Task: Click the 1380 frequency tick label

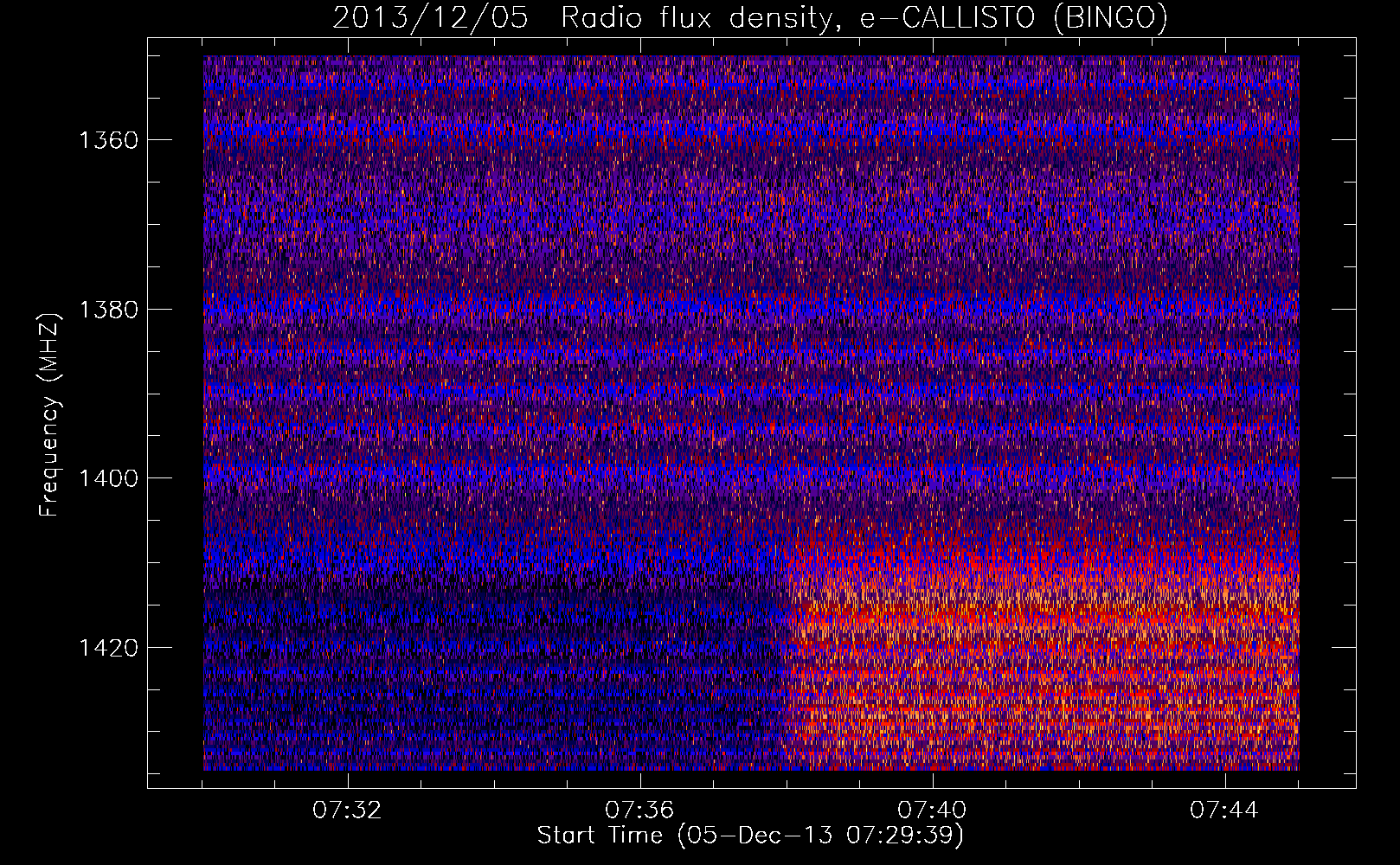Action: pyautogui.click(x=109, y=310)
